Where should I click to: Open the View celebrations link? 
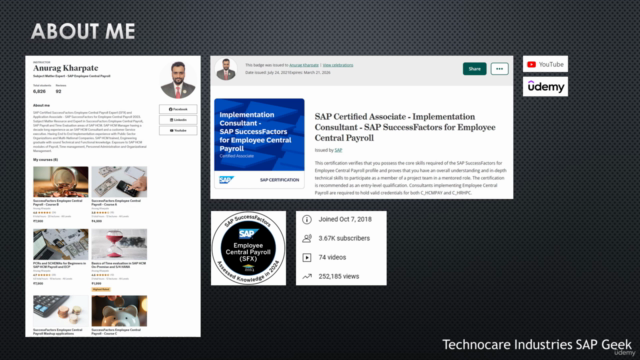(x=338, y=65)
